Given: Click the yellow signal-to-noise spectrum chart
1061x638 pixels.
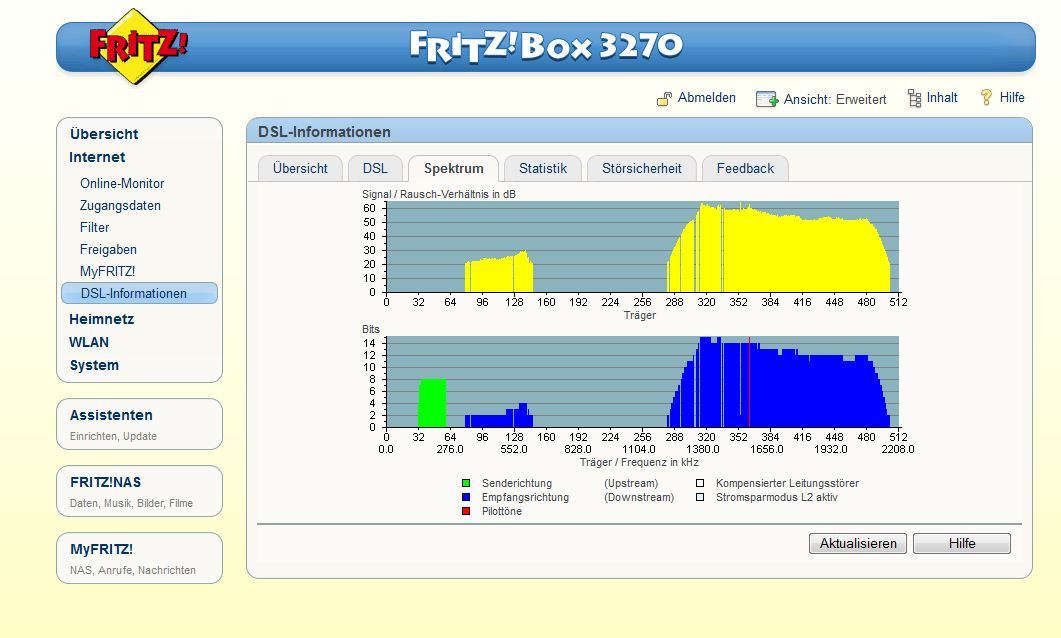Looking at the screenshot, I should point(642,246).
